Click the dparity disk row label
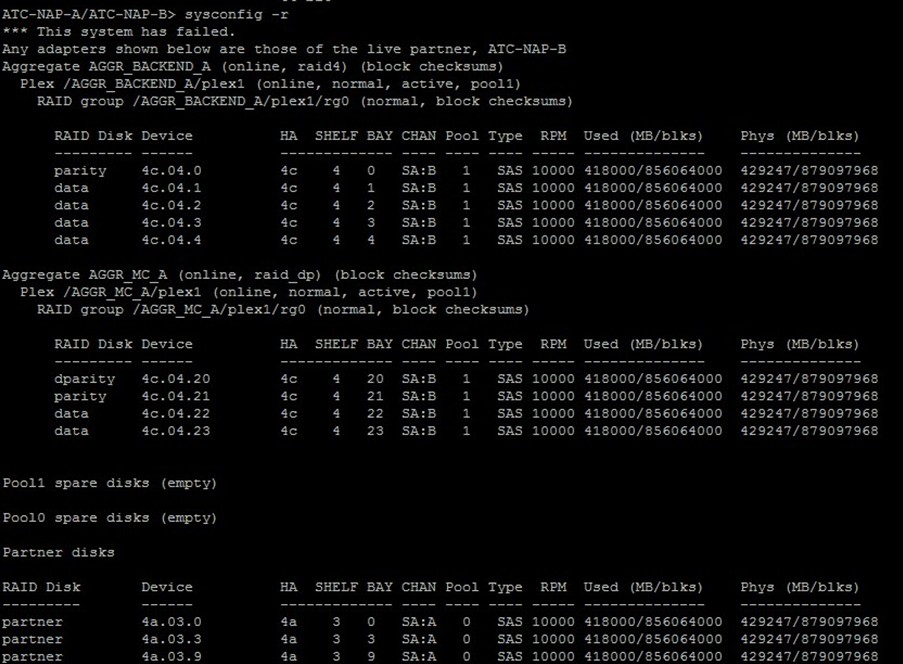This screenshot has width=903, height=664. [84, 379]
